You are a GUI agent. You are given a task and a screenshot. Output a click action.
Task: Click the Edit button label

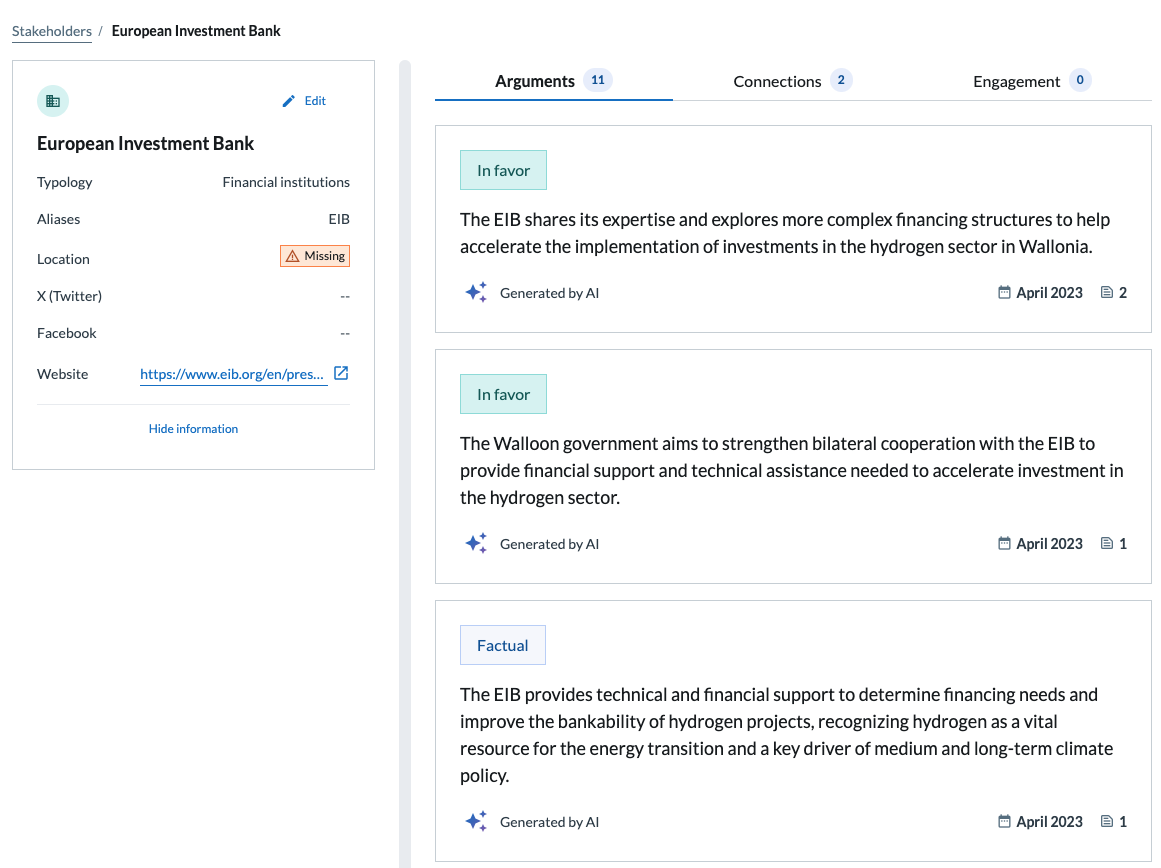click(315, 101)
